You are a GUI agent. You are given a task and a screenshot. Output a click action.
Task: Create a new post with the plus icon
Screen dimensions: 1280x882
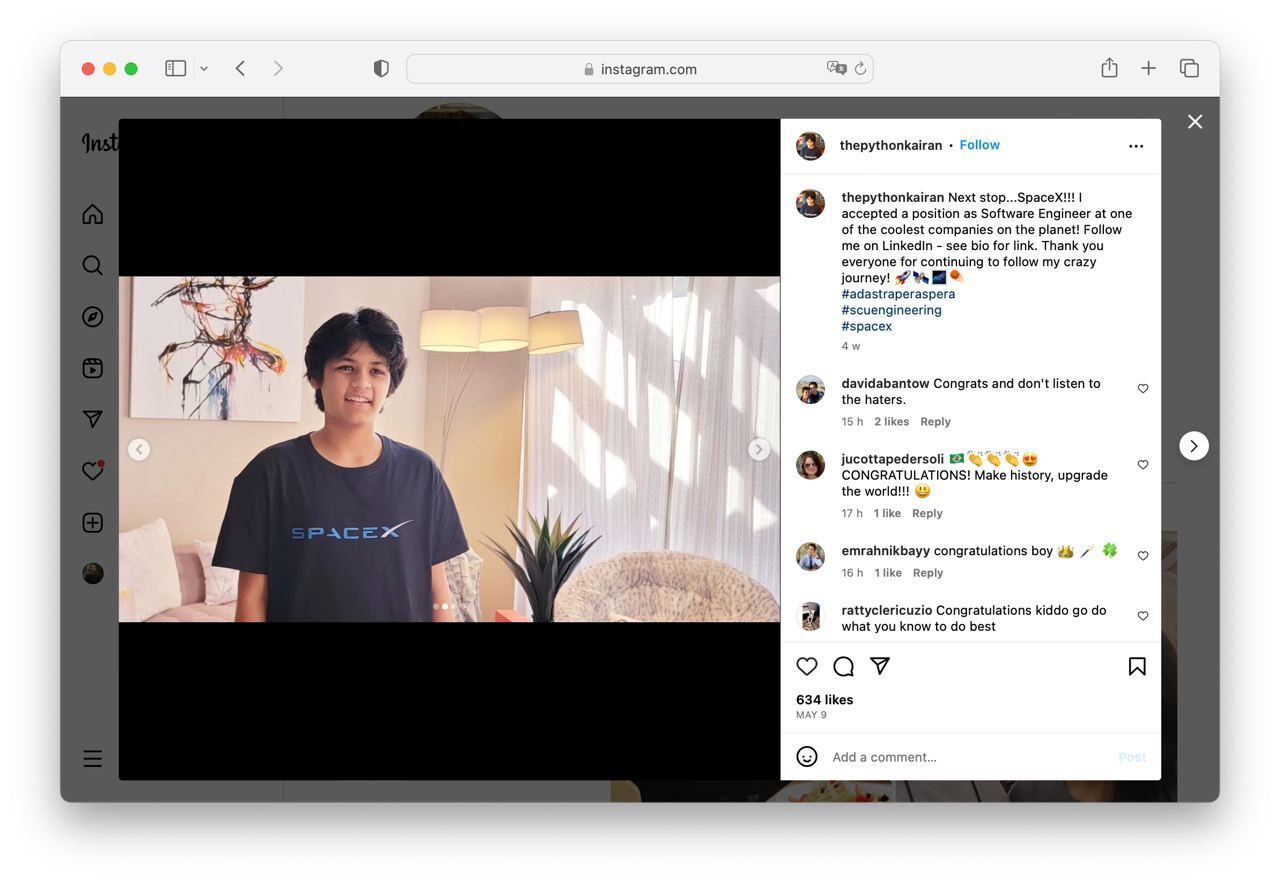(x=91, y=521)
